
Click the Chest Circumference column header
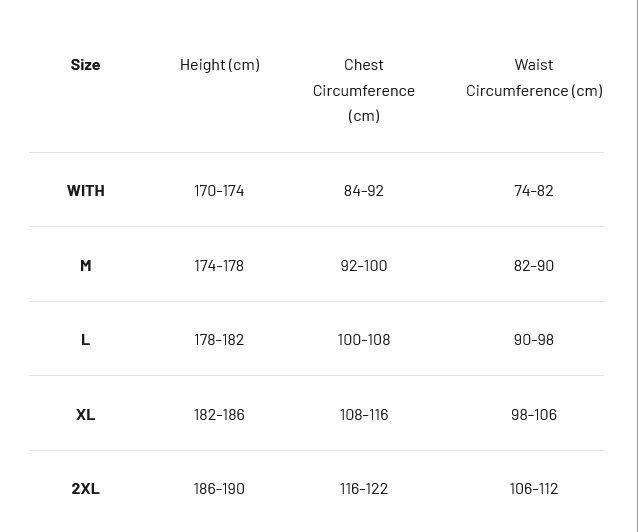tap(363, 90)
